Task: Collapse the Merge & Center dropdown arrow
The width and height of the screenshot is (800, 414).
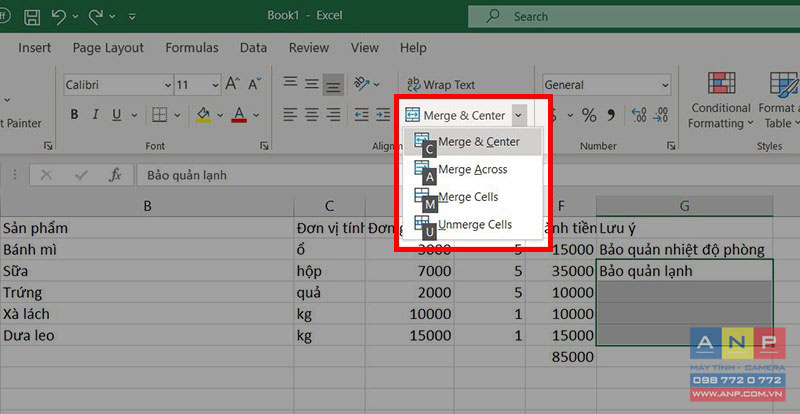Action: (x=518, y=115)
